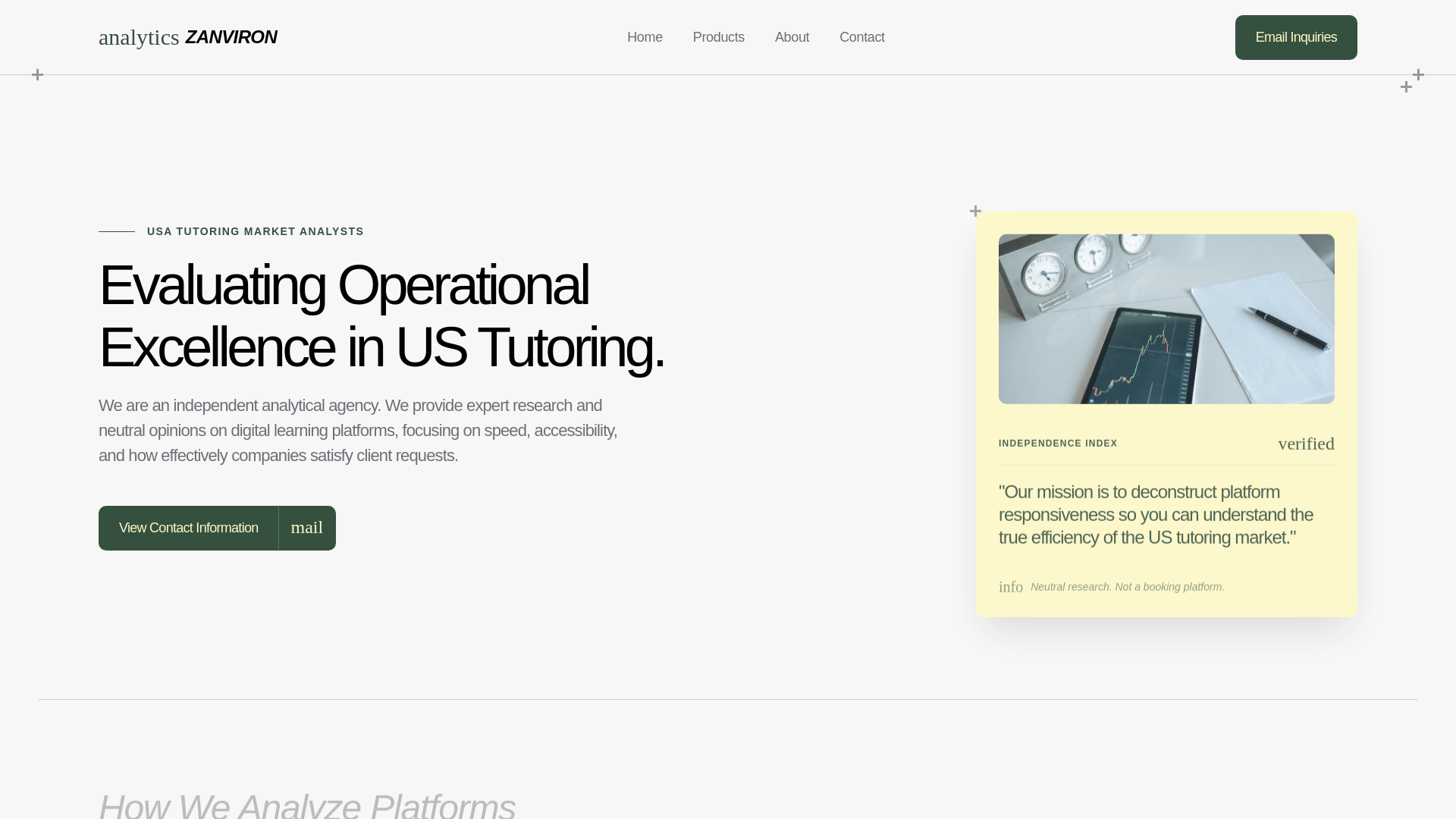Click the How We Analyze Platforms heading
Screen dimensions: 1456x819
click(307, 804)
